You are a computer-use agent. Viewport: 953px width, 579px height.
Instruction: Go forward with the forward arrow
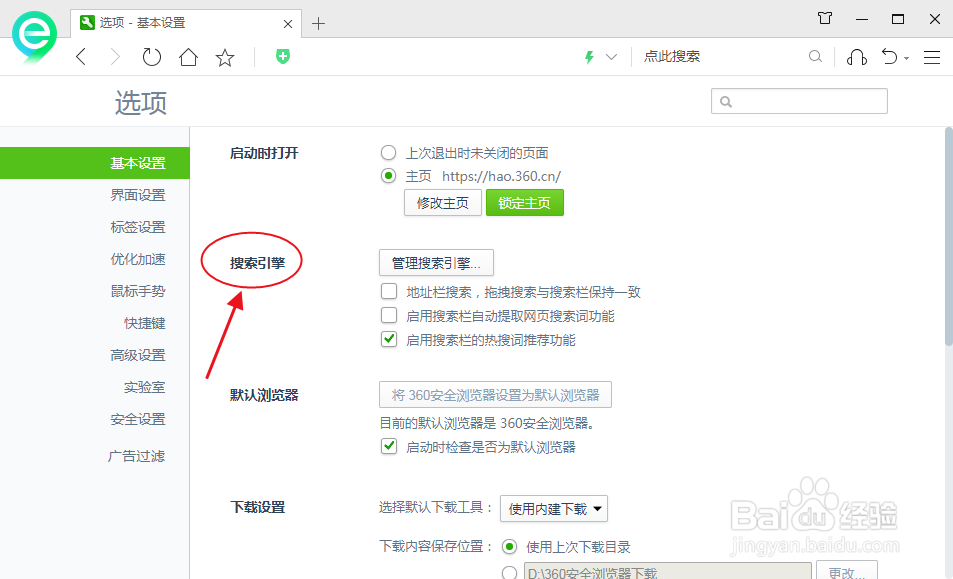[x=115, y=57]
